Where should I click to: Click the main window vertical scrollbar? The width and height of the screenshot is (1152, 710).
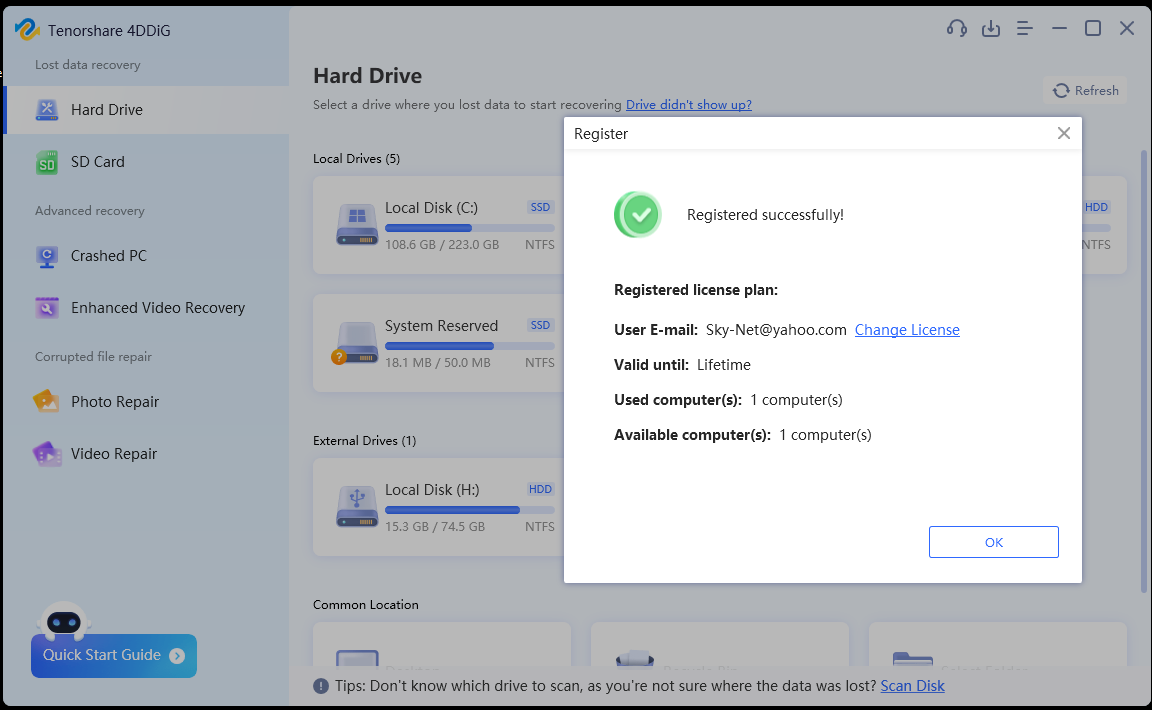pos(1143,371)
